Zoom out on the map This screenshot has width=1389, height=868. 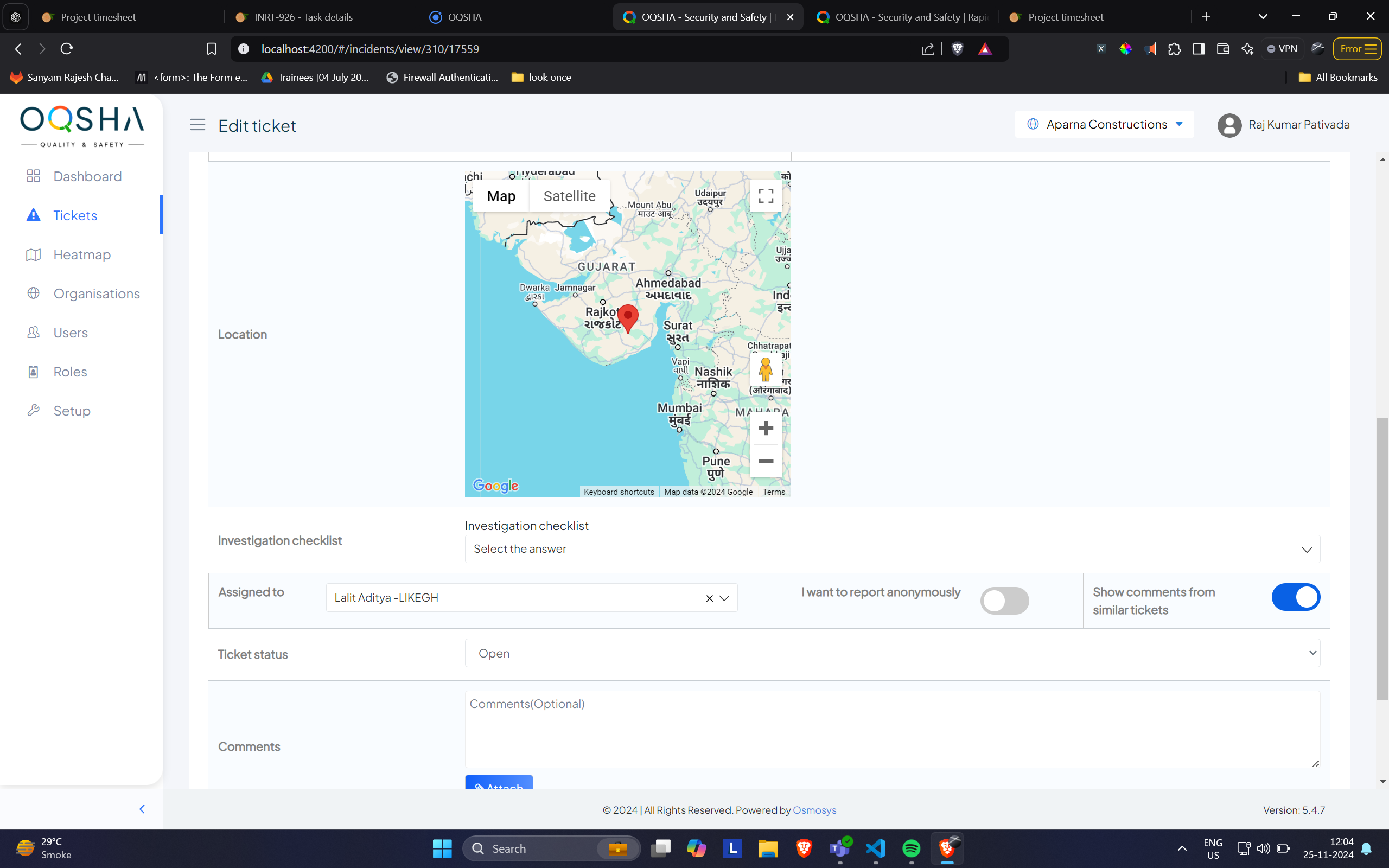766,461
